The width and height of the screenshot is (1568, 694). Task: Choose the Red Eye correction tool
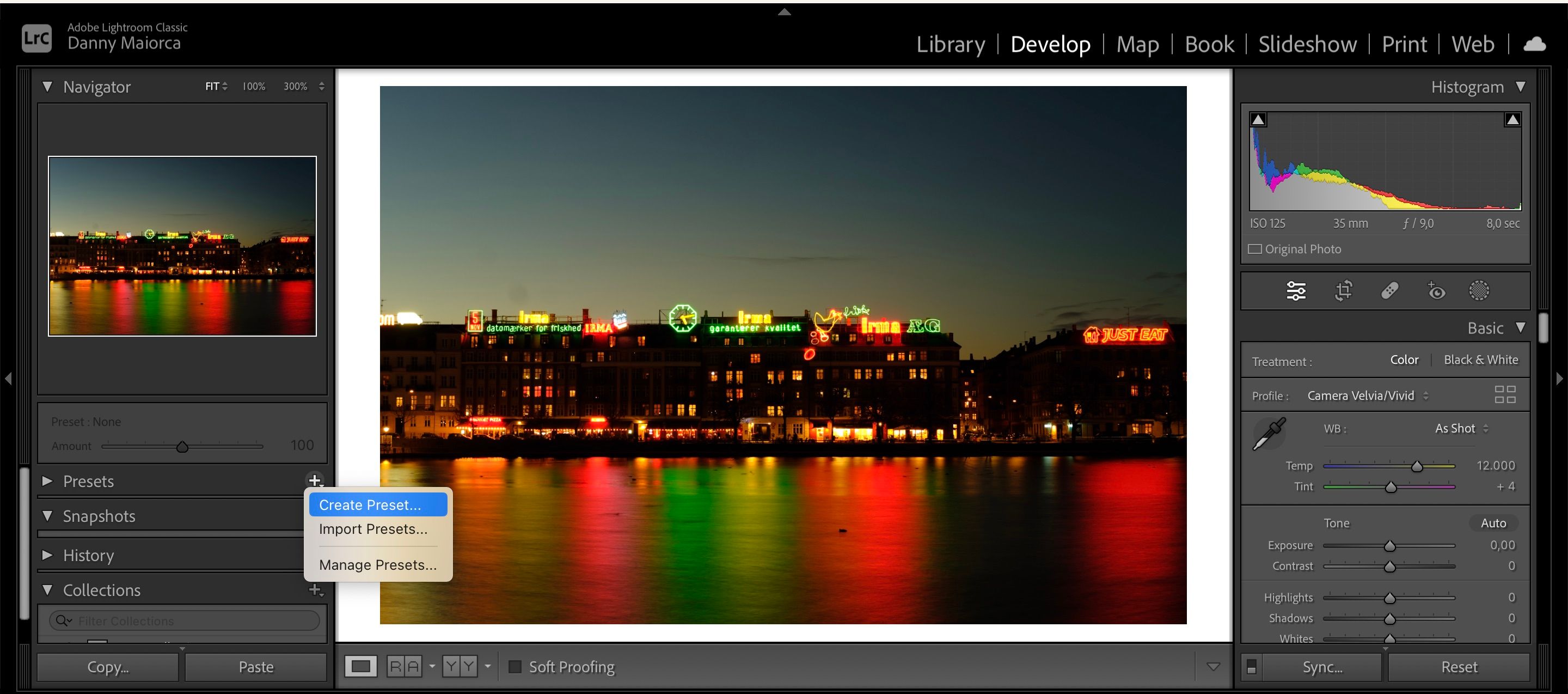click(x=1436, y=291)
